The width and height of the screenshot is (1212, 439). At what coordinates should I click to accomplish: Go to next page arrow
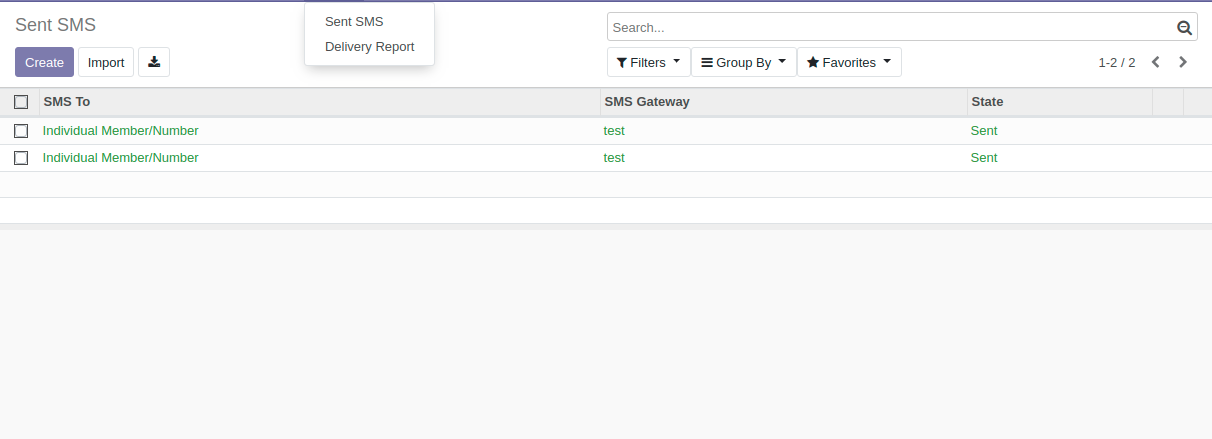[x=1183, y=62]
